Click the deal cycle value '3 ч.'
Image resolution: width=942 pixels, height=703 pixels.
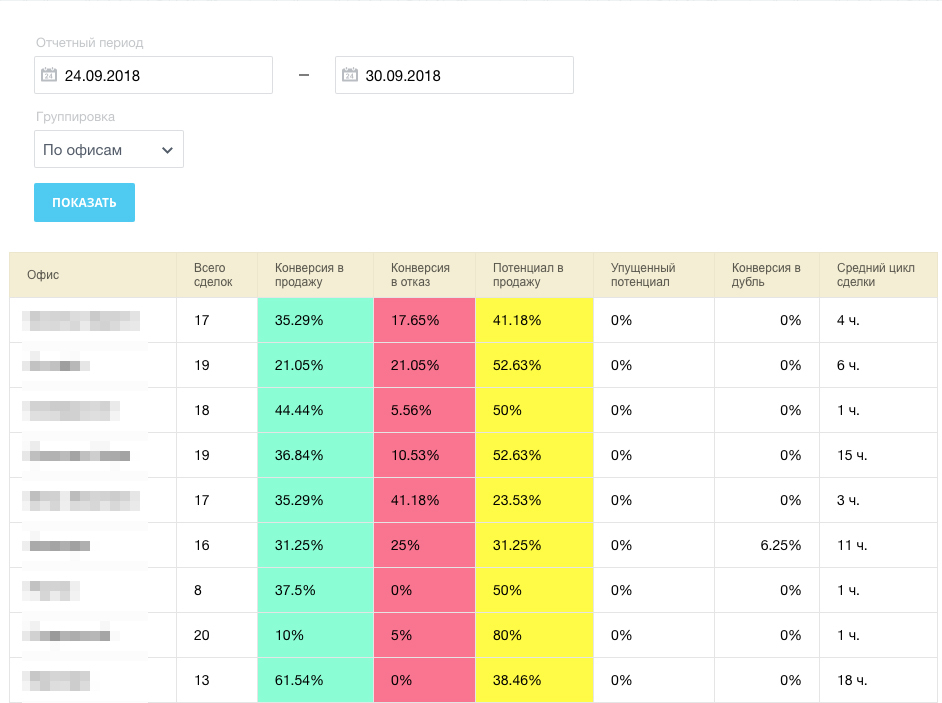(848, 501)
